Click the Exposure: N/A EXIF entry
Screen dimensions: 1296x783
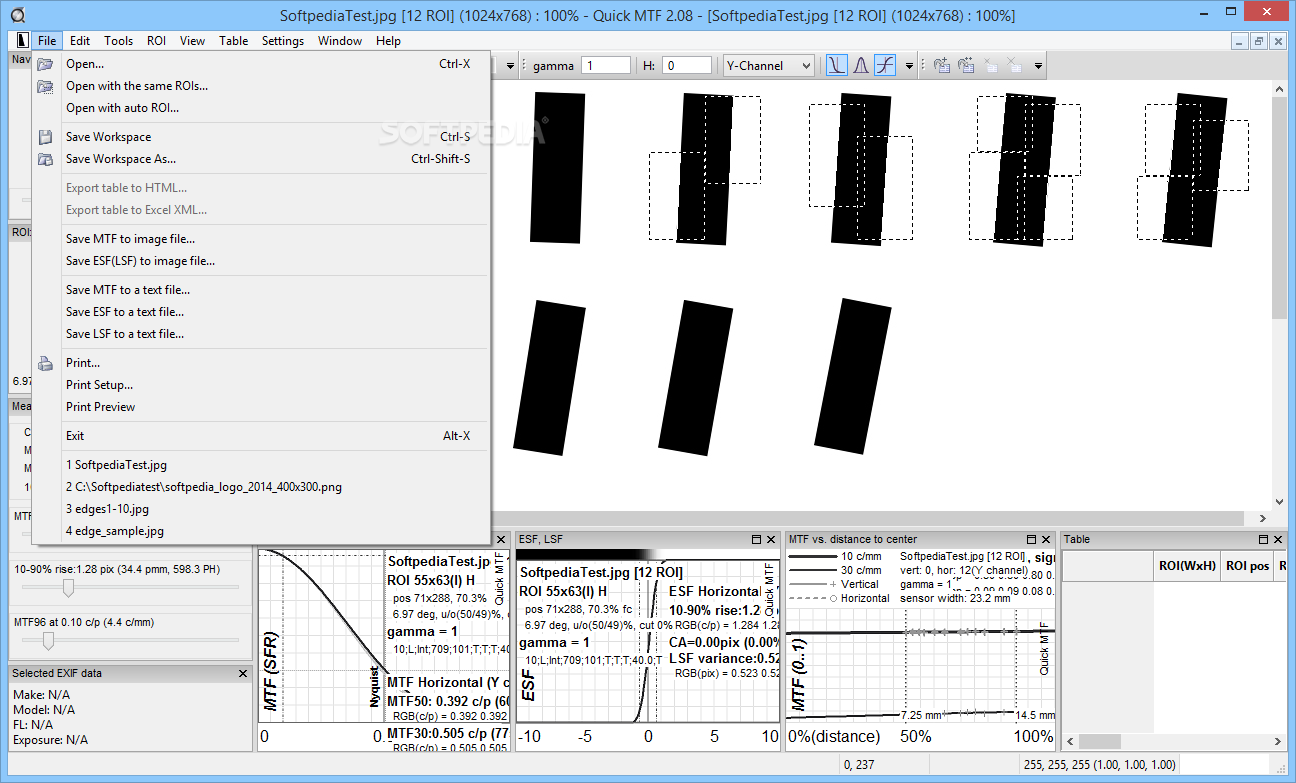point(50,740)
